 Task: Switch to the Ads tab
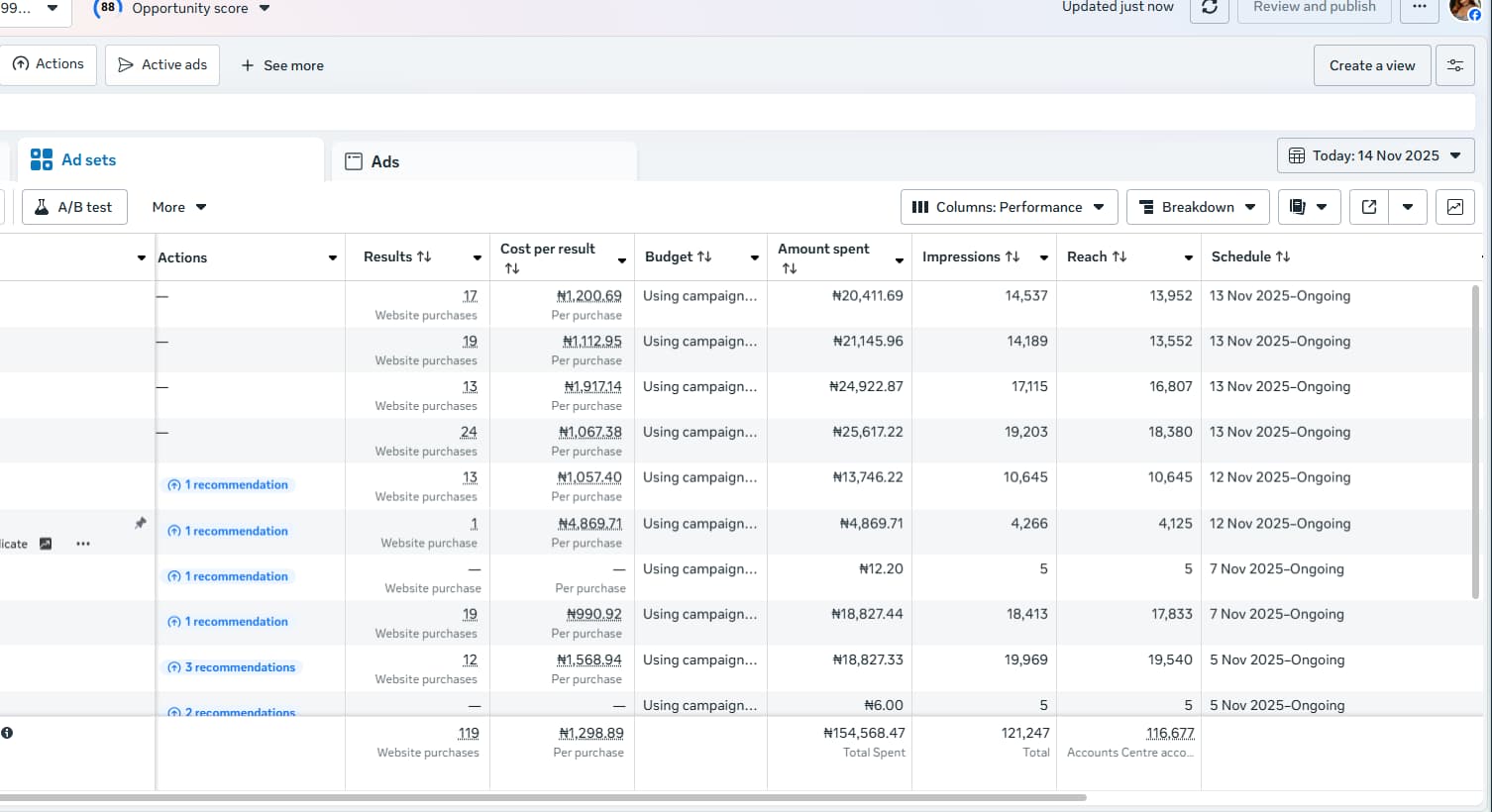point(384,161)
